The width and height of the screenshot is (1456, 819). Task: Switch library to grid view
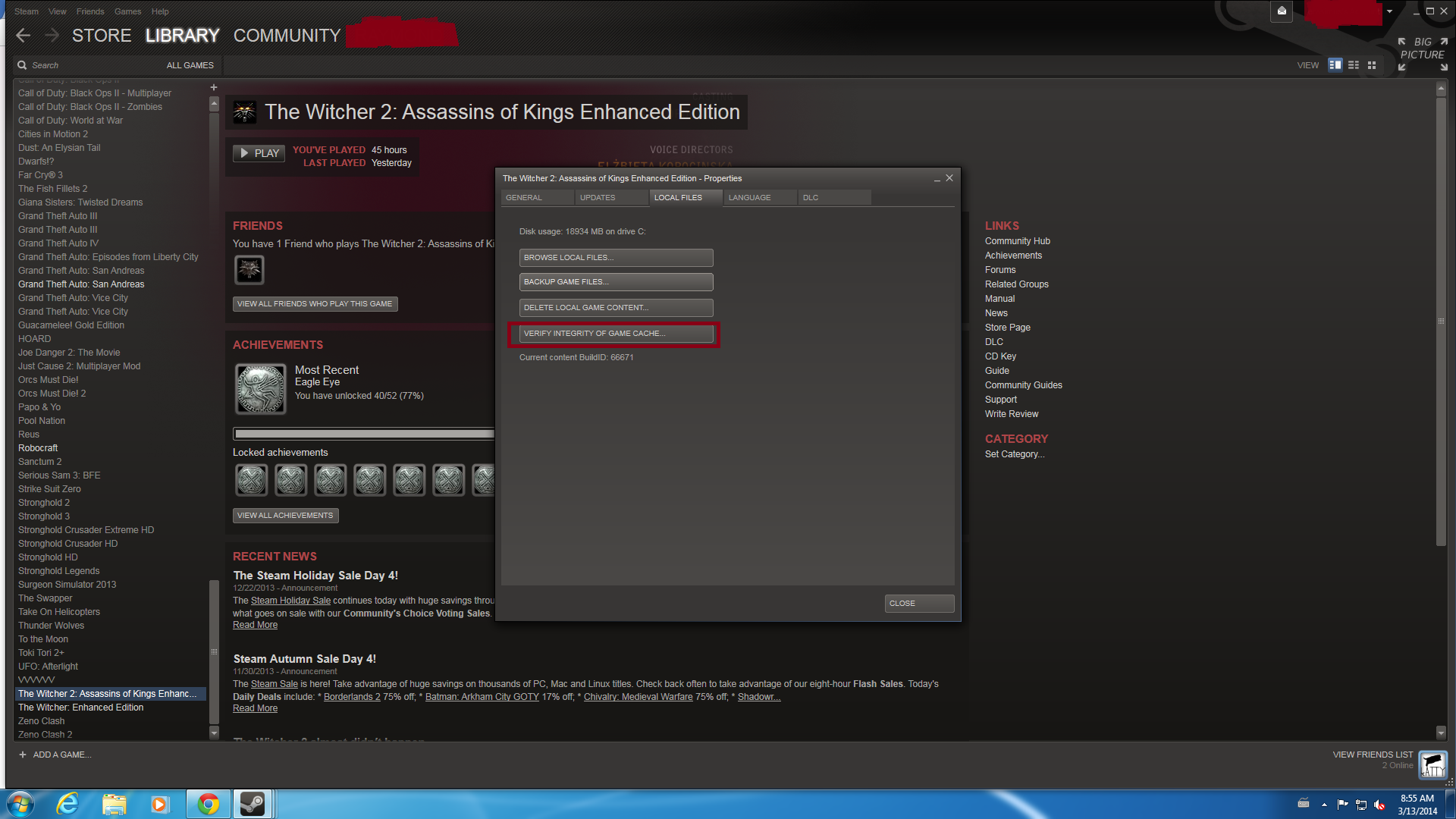tap(1372, 65)
